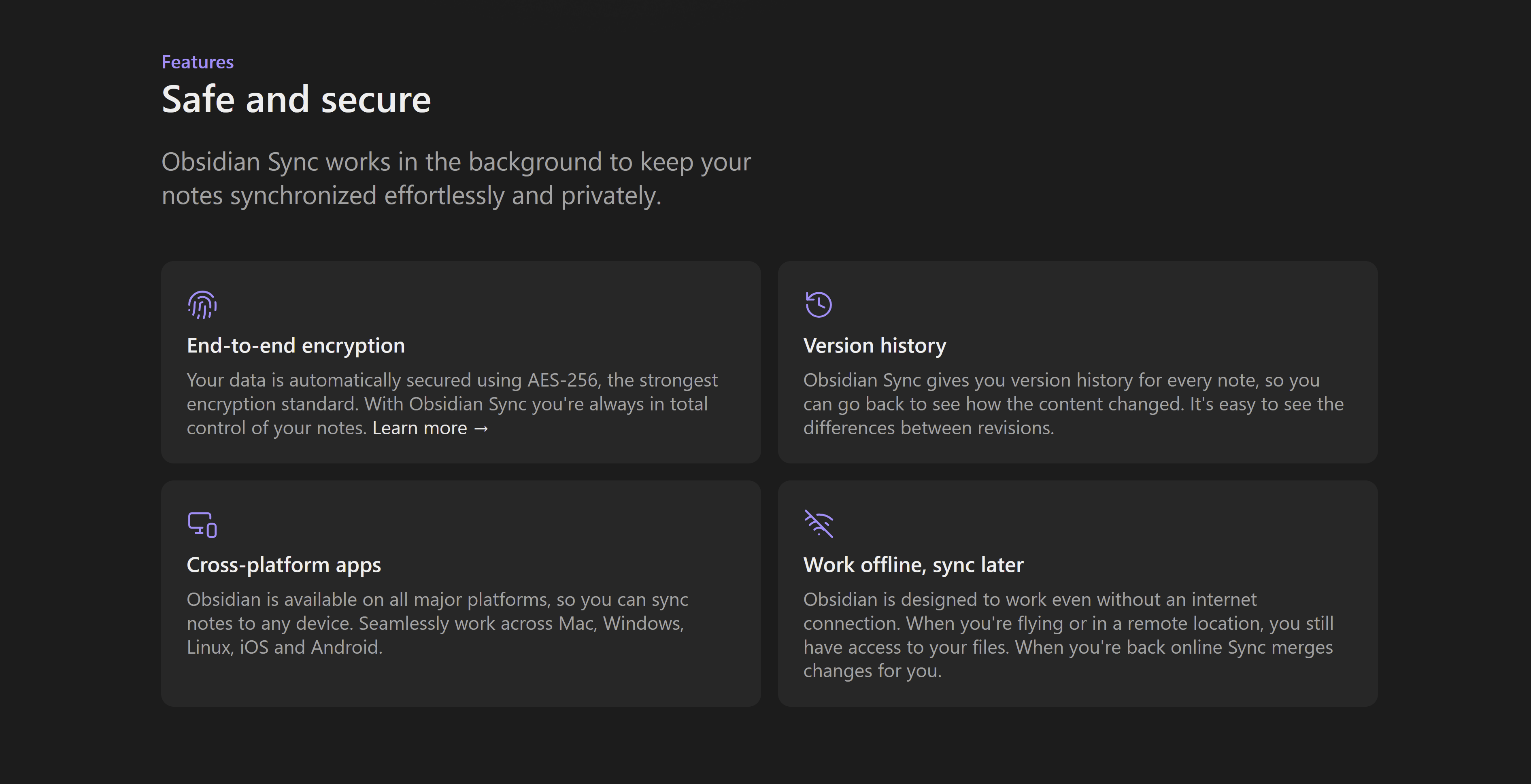
Task: Click the offline internet connection description
Action: 1068,635
